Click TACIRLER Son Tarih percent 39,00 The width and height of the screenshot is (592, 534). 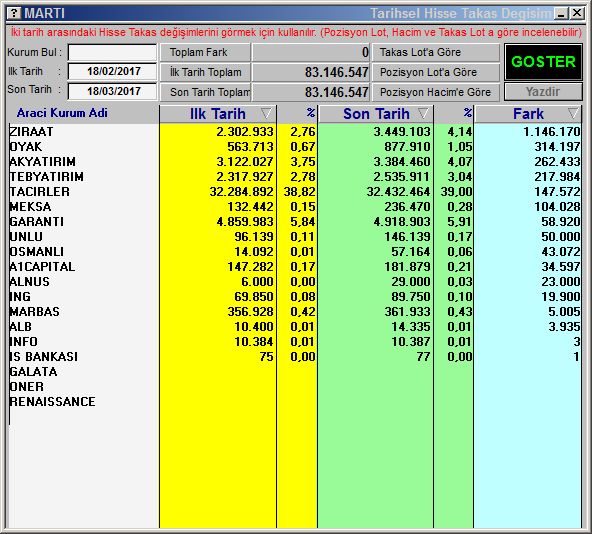click(456, 191)
